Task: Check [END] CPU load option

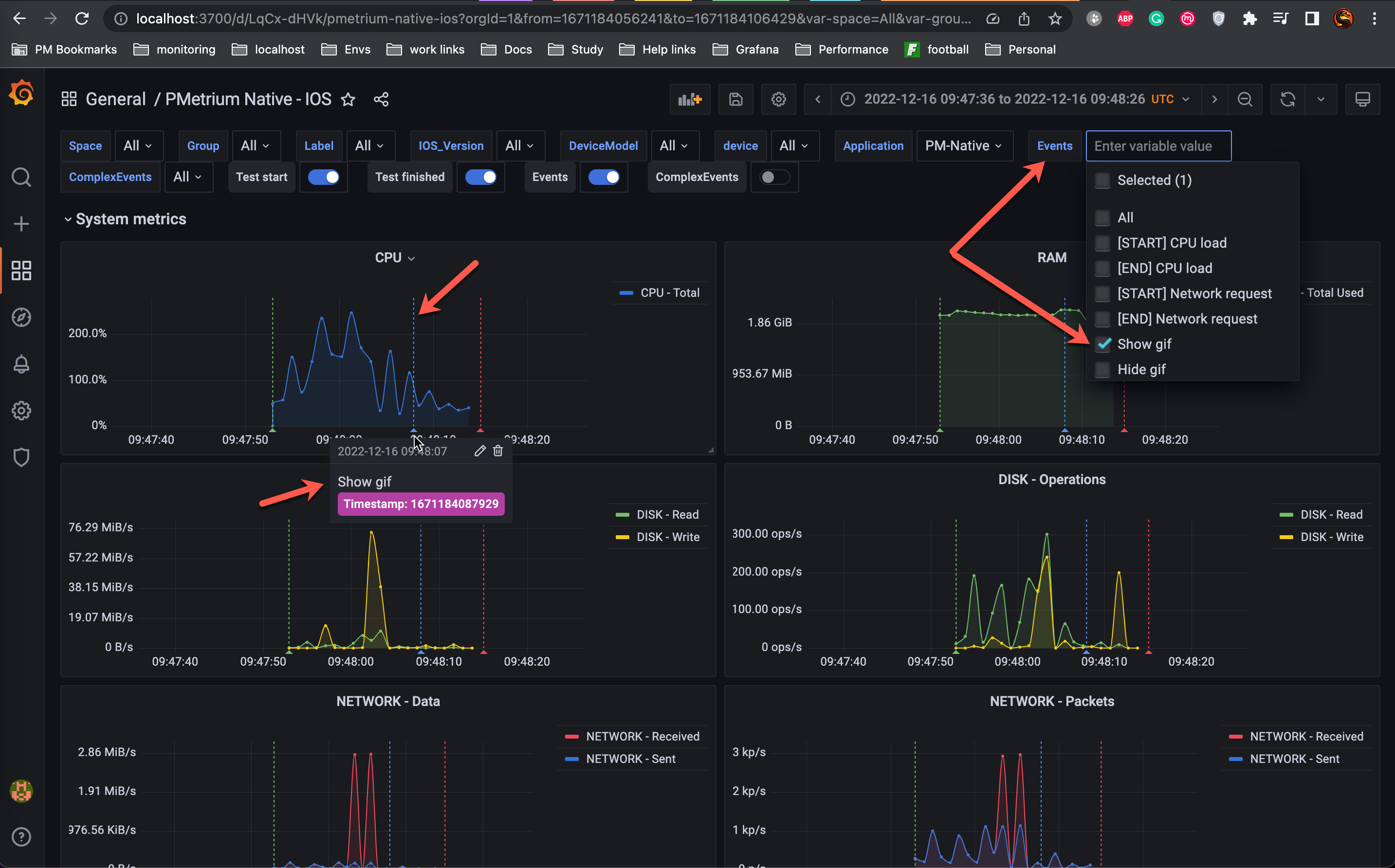Action: pos(1102,269)
